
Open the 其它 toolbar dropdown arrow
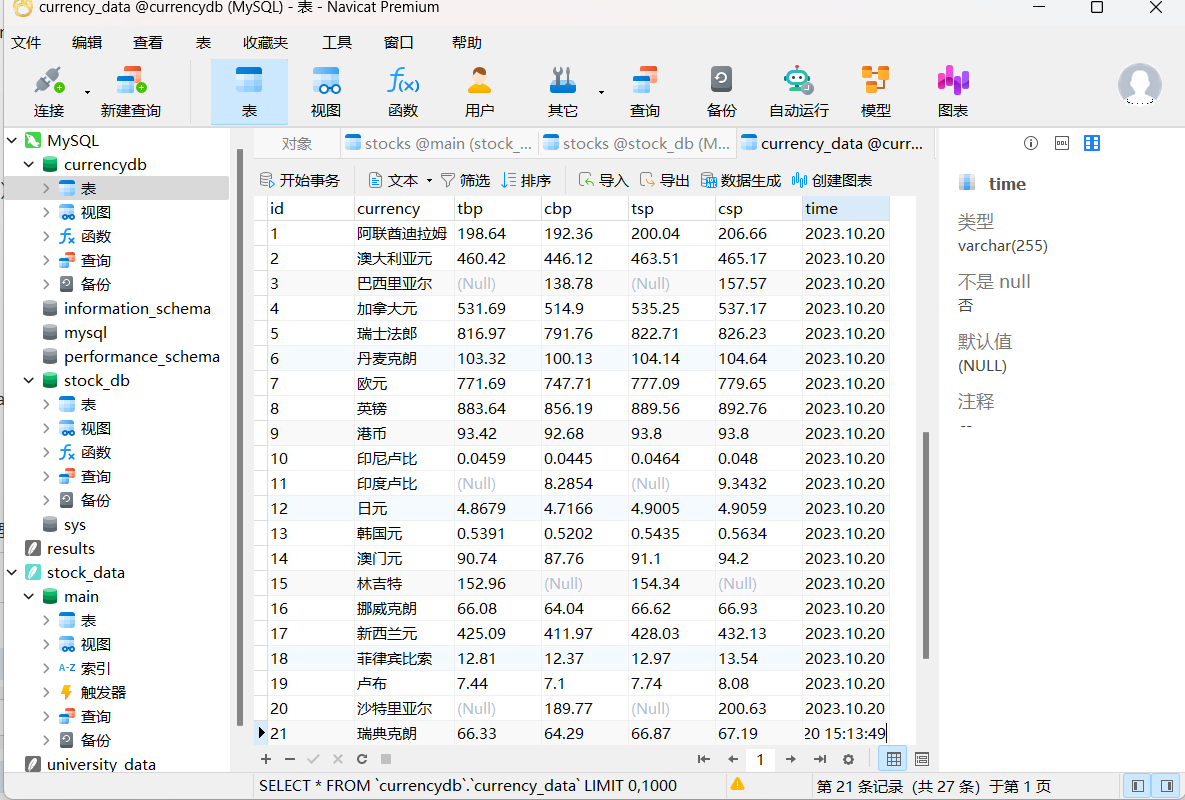[602, 92]
